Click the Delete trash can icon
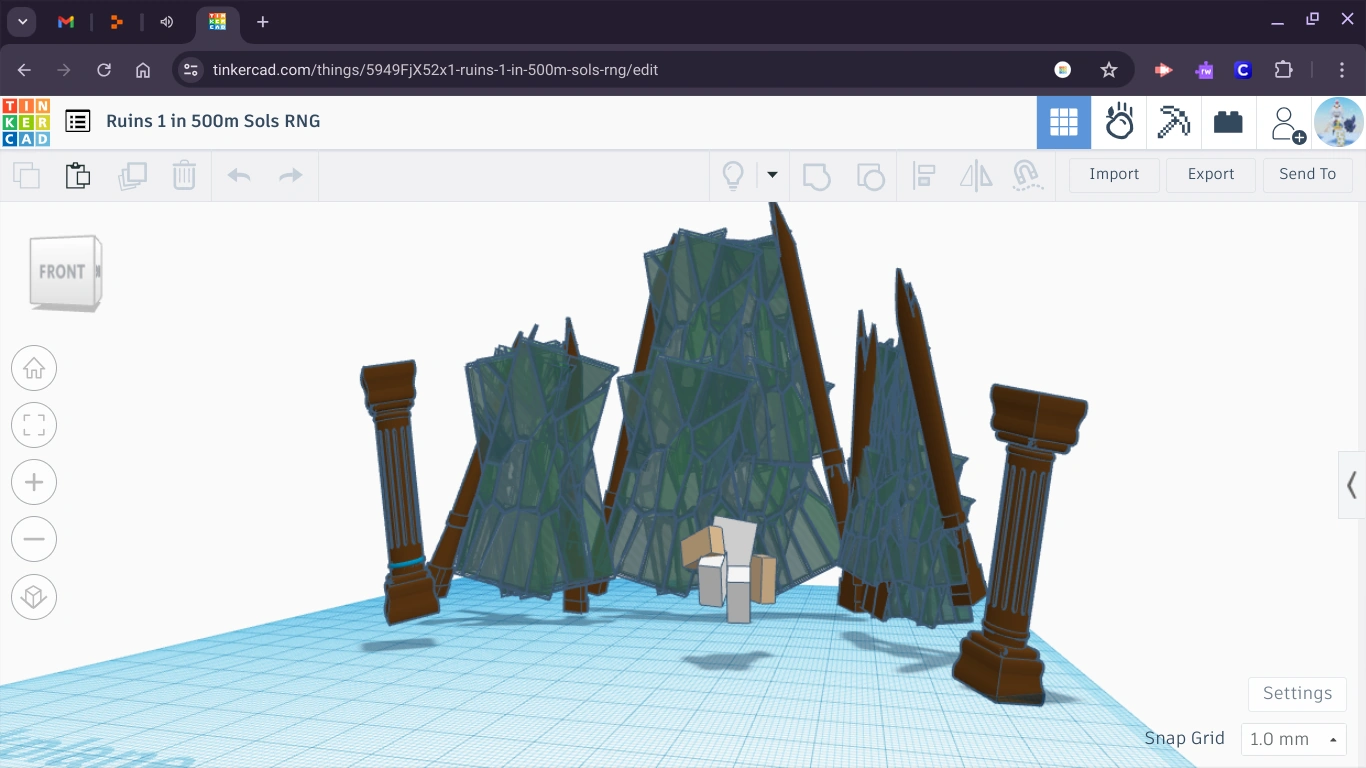 (184, 175)
